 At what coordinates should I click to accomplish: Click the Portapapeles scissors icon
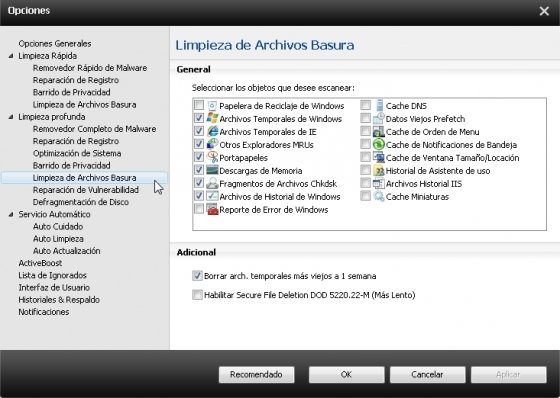pyautogui.click(x=212, y=157)
